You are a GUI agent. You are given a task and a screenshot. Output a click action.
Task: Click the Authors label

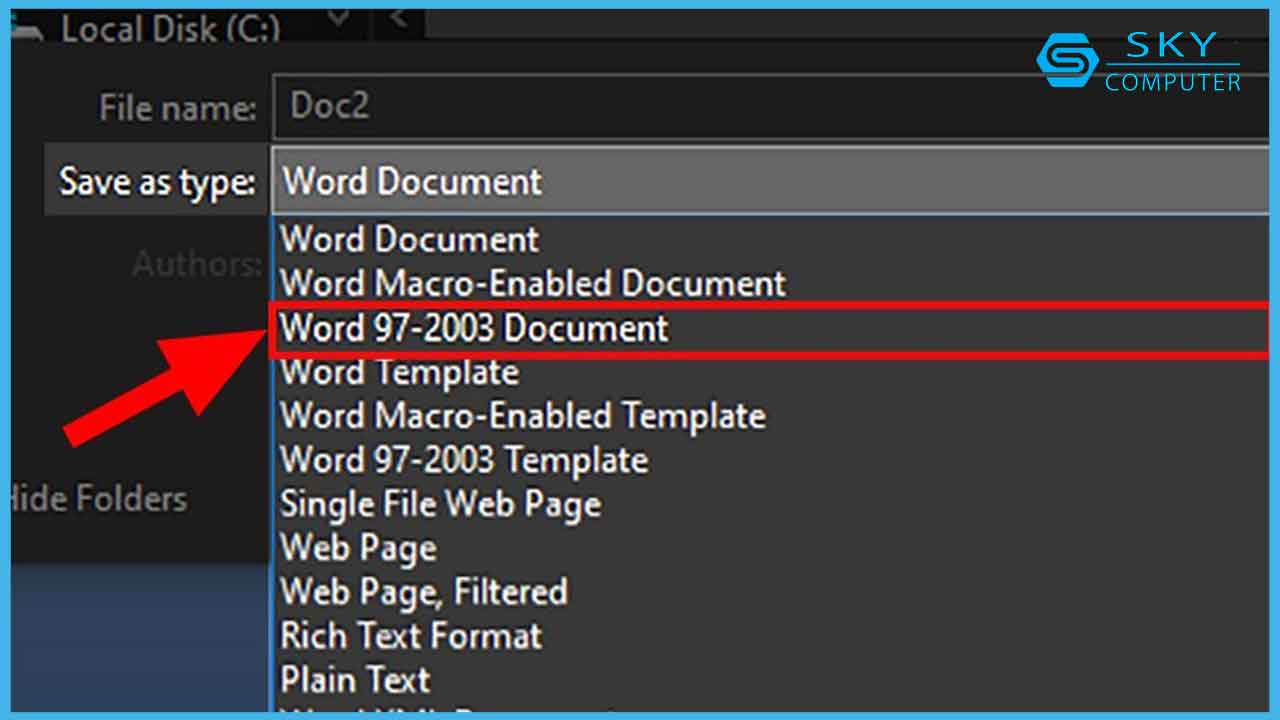[x=196, y=264]
